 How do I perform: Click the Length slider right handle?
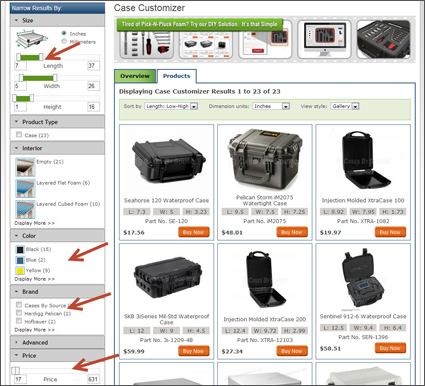pyautogui.click(x=41, y=57)
